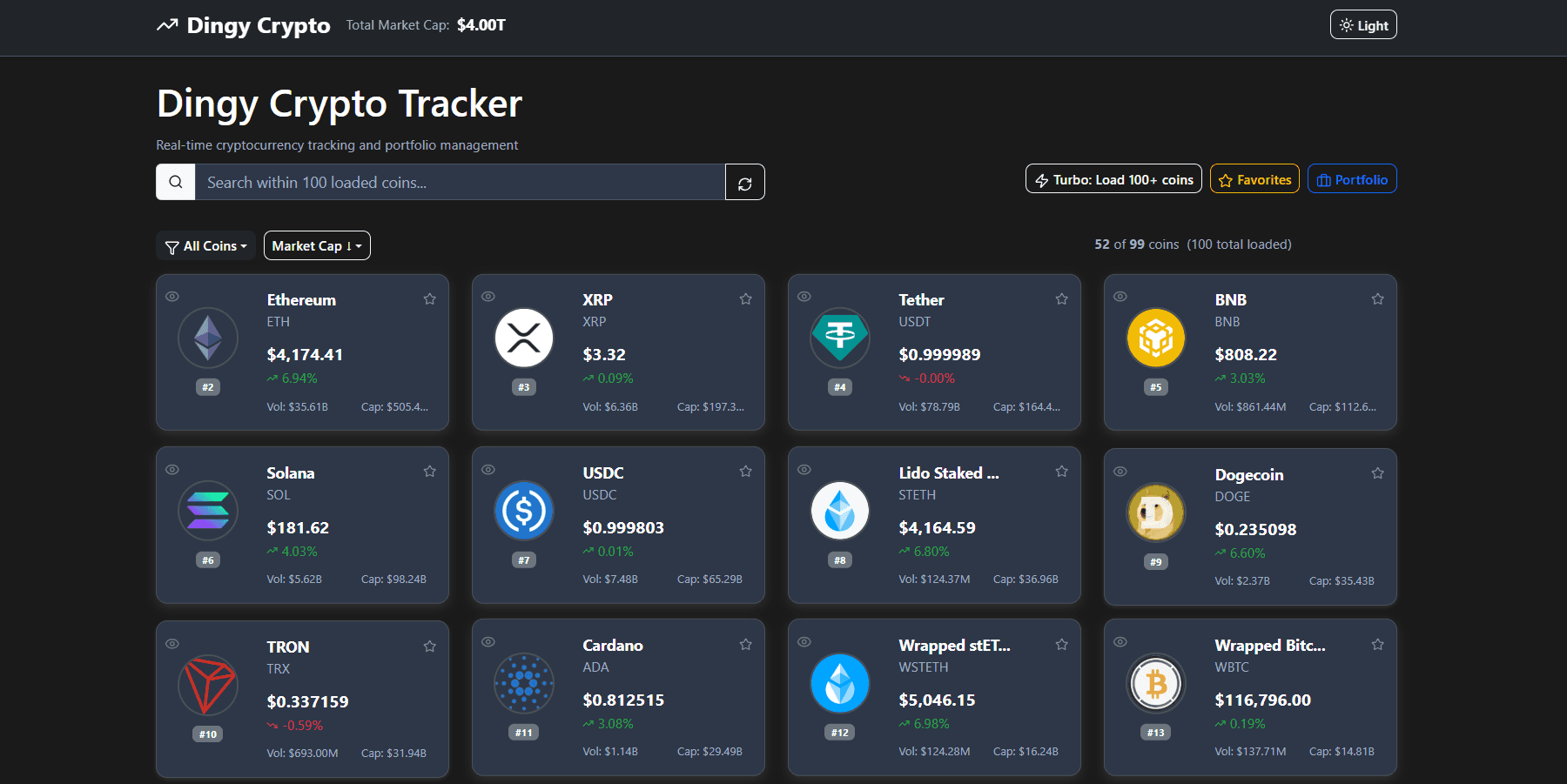Select the Turbo Load 100+ coins lightning icon

1042,179
